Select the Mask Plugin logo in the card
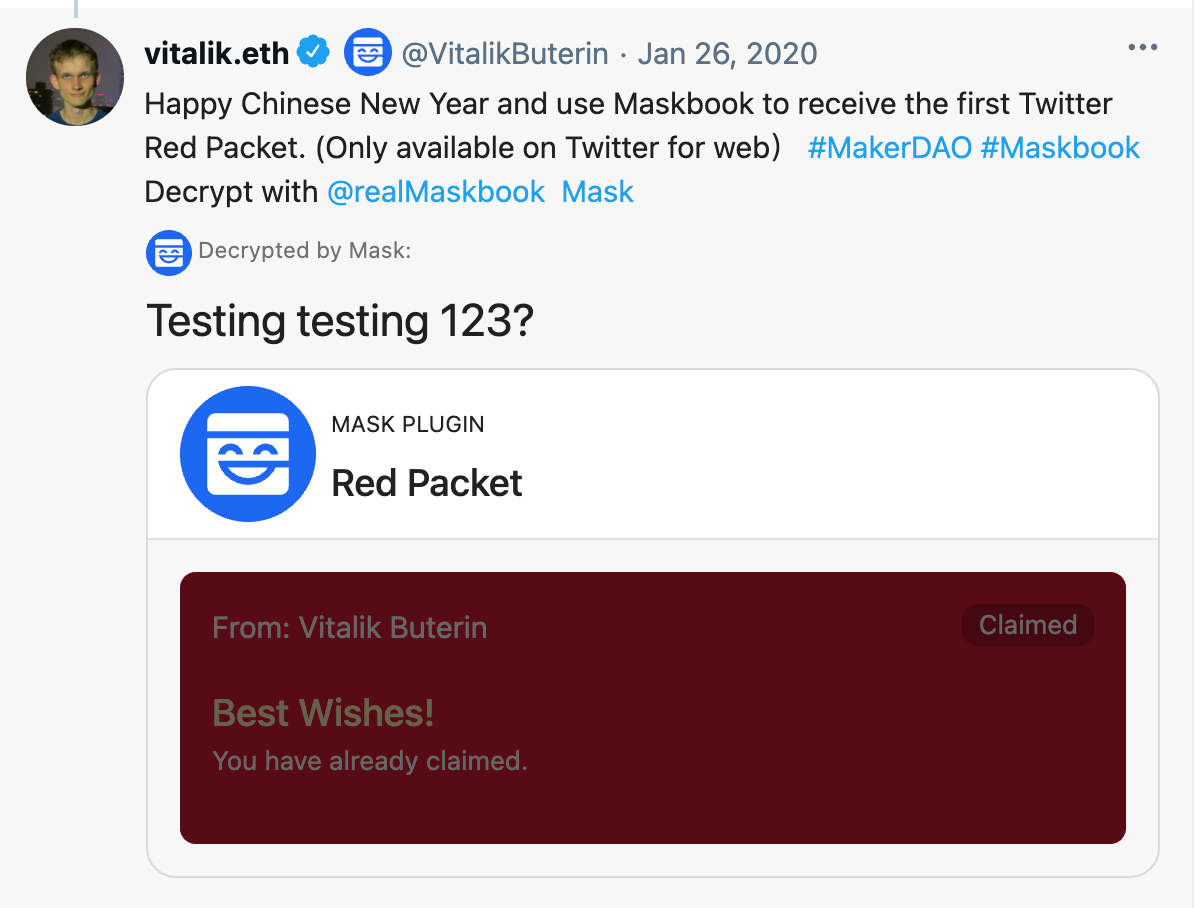This screenshot has height=908, width=1200. [x=247, y=453]
